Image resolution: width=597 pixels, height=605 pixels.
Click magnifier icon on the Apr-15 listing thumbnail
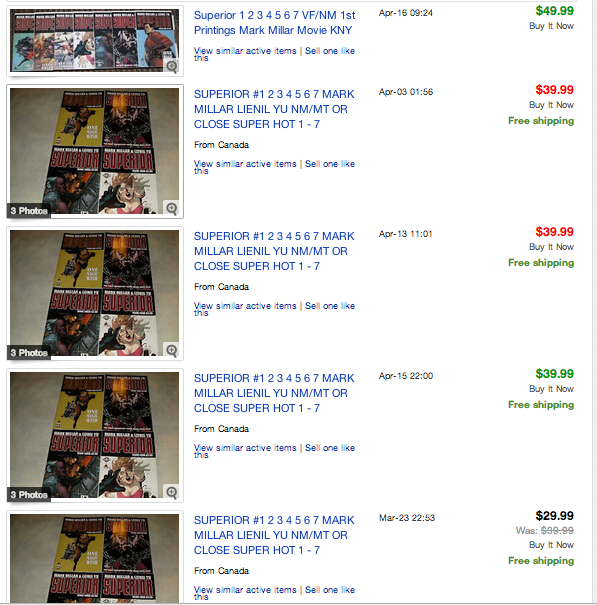pyautogui.click(x=172, y=492)
